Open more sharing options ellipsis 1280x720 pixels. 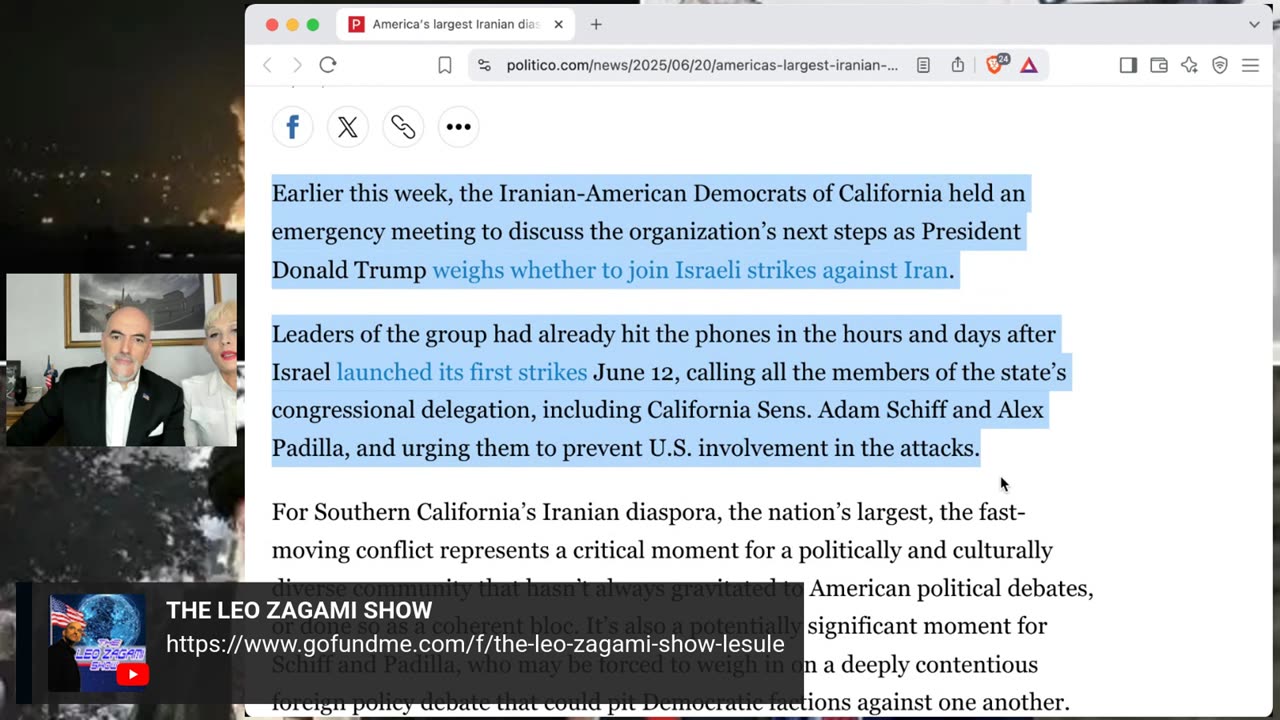pyautogui.click(x=458, y=127)
